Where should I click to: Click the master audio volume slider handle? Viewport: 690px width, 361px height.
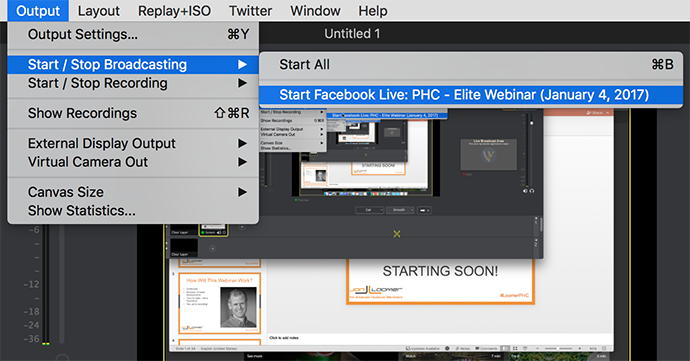coord(532,123)
